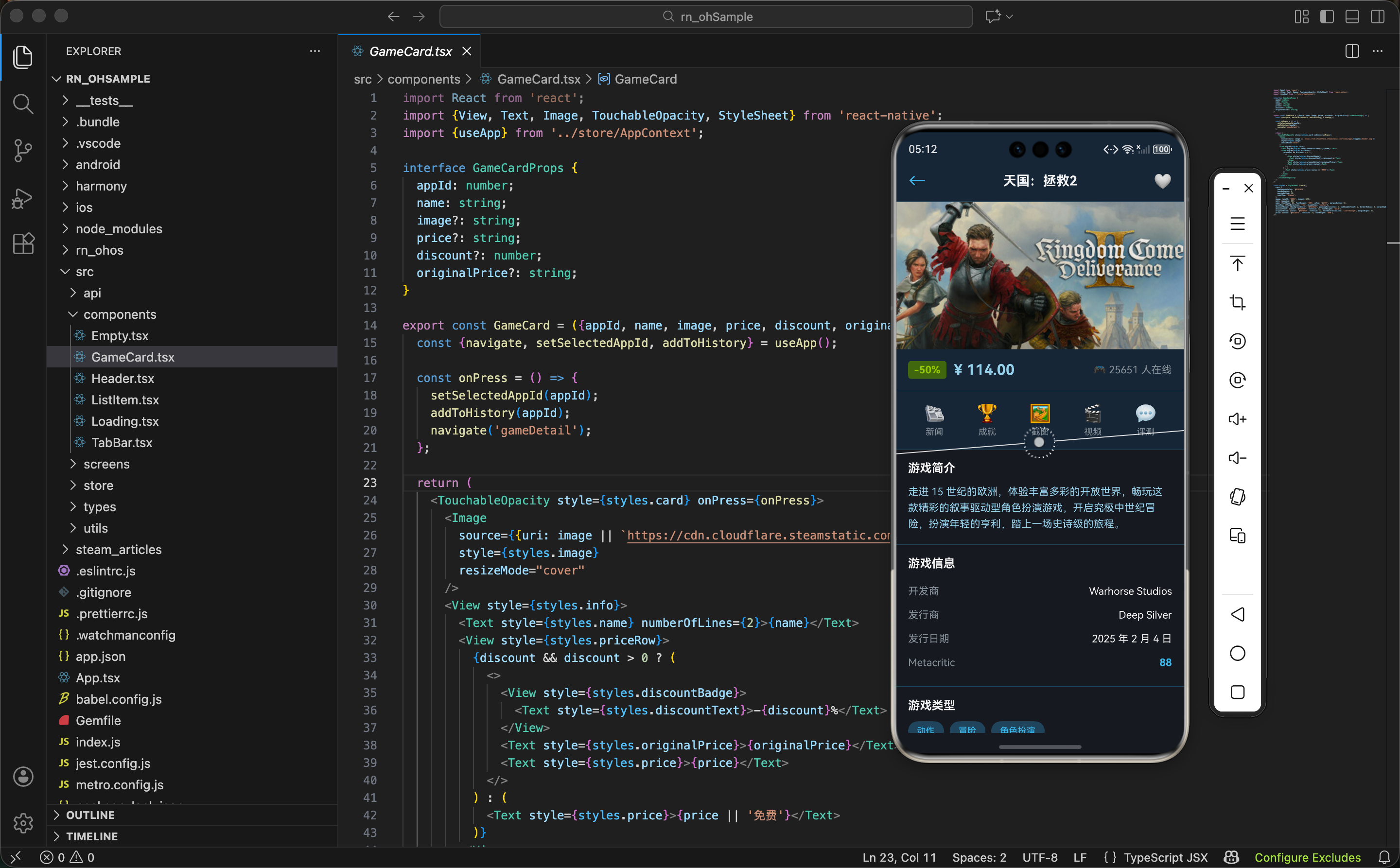The height and width of the screenshot is (868, 1400).
Task: Tap the emulator recents square button
Action: click(x=1238, y=693)
